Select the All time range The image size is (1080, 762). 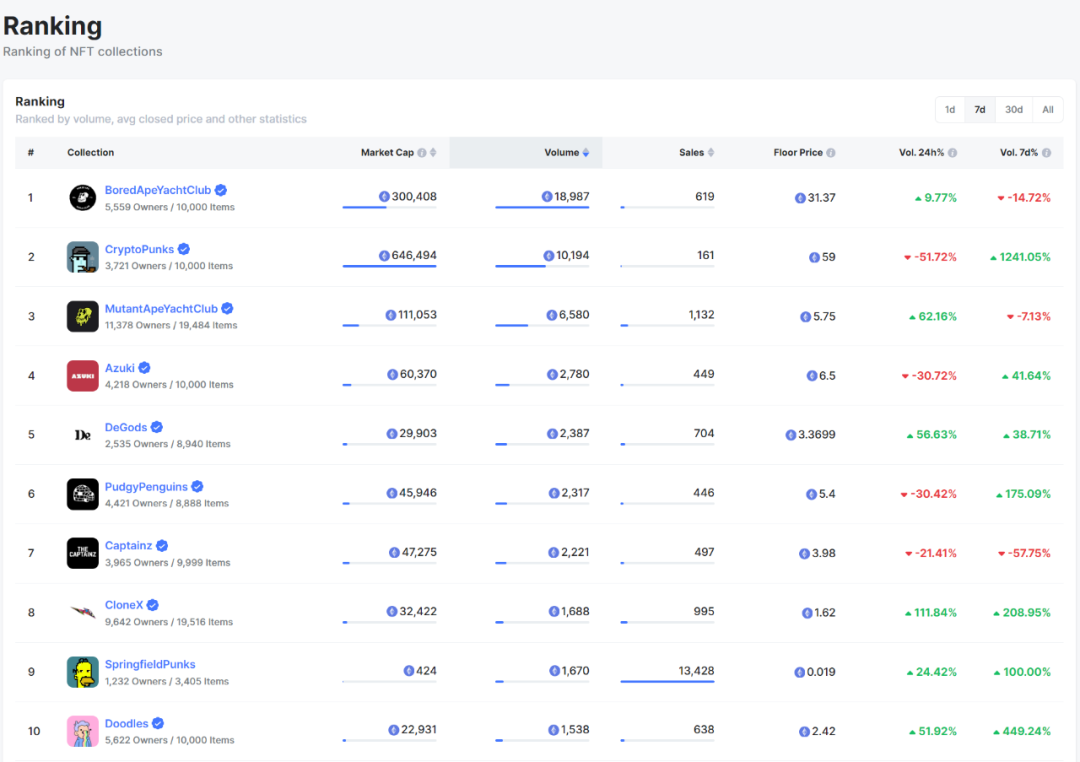1048,110
